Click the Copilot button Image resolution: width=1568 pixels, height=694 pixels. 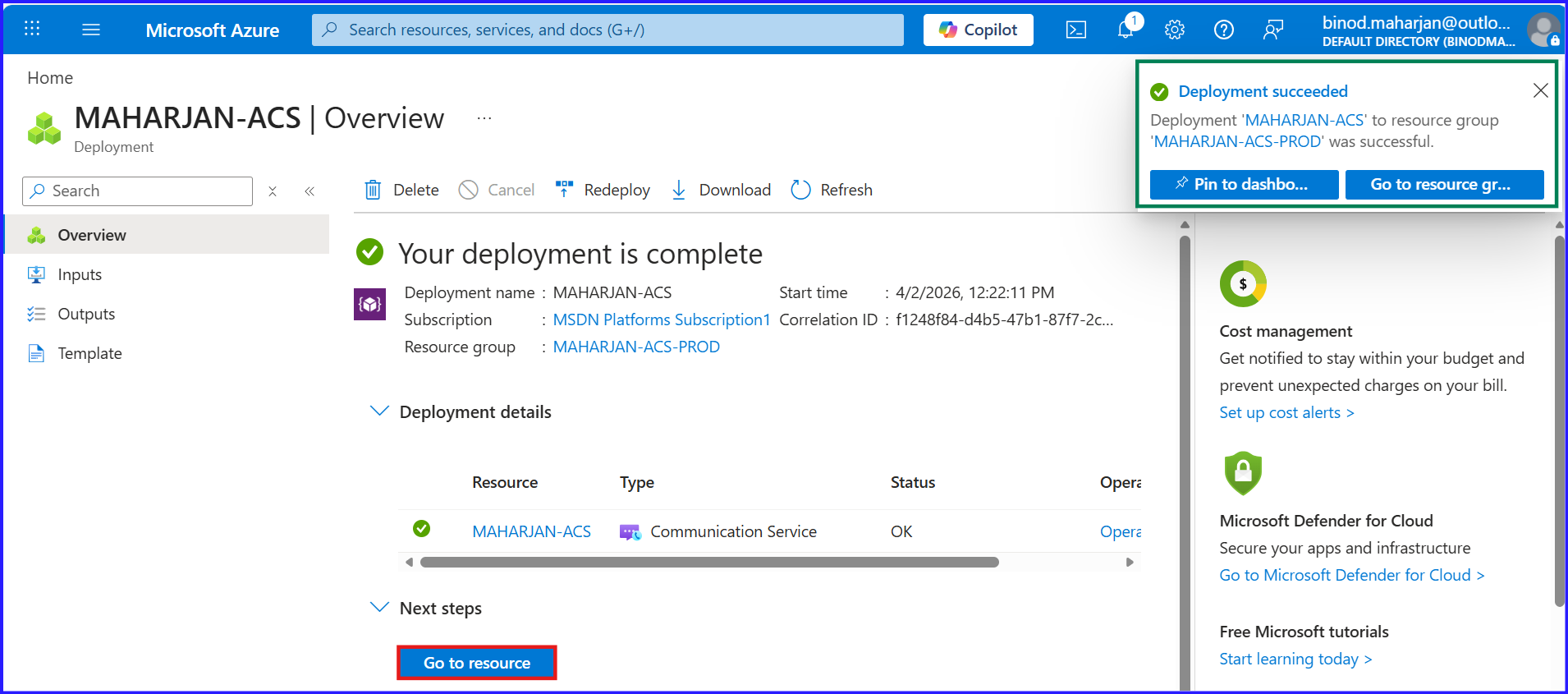coord(978,30)
